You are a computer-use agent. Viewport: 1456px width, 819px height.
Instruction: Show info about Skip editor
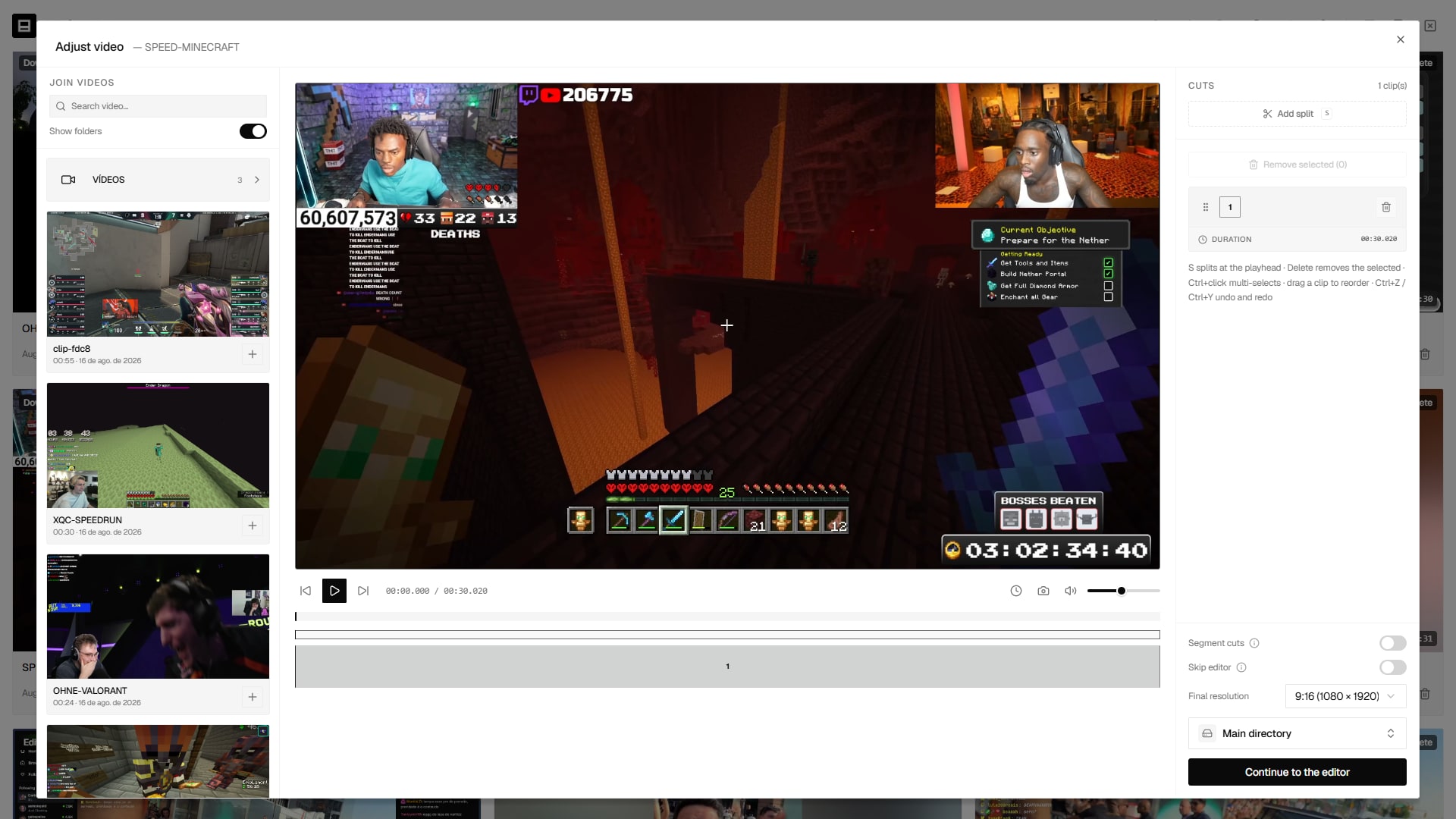(x=1241, y=667)
